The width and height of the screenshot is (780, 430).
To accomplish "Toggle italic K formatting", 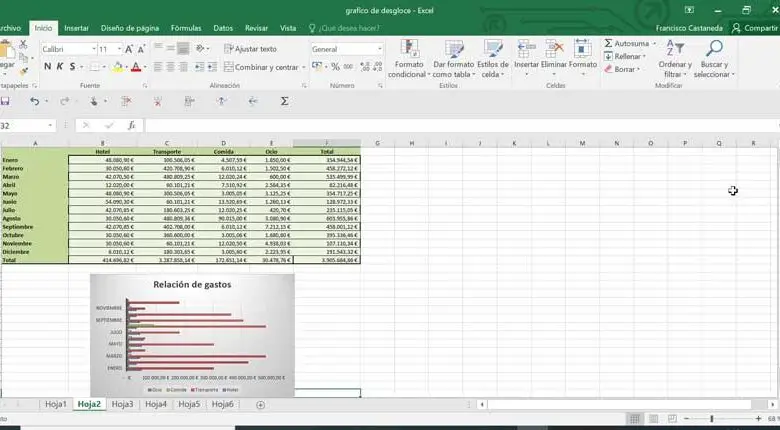I will pos(60,67).
